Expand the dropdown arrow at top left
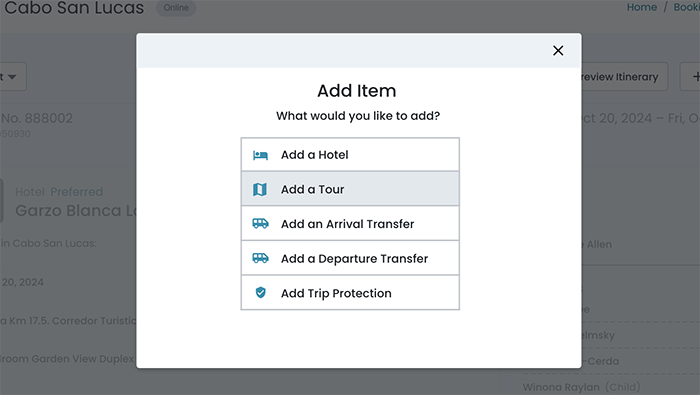The image size is (700, 395). pos(12,77)
